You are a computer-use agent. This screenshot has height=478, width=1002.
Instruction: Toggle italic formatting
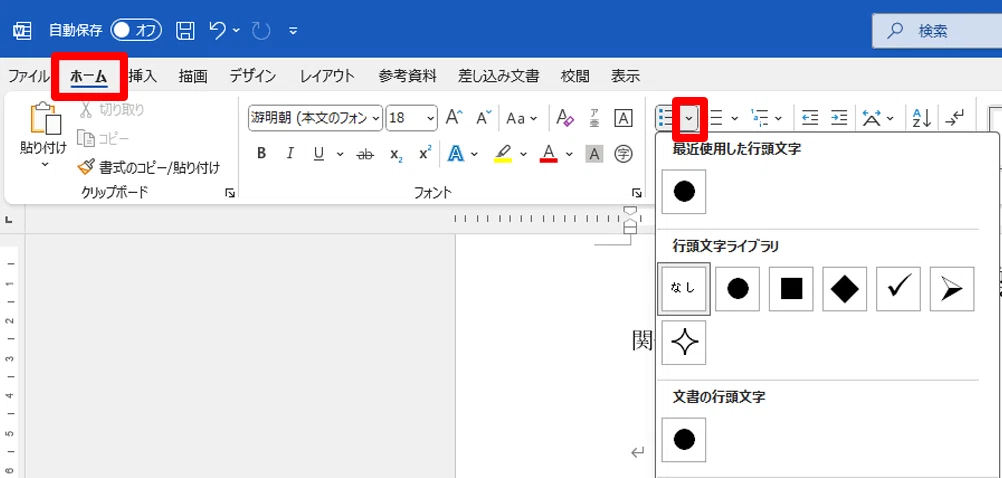[x=290, y=153]
